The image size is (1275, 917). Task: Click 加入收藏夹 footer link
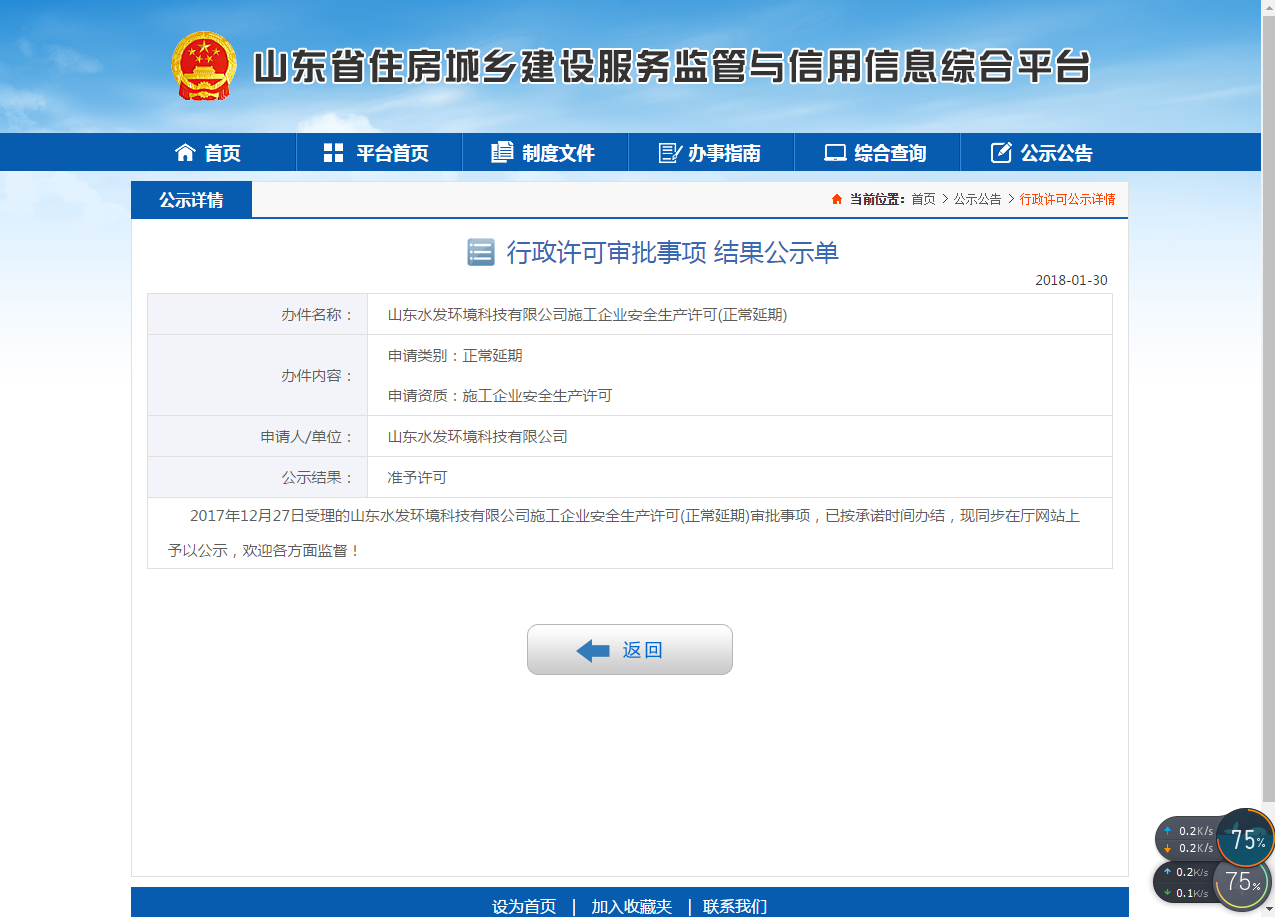631,906
